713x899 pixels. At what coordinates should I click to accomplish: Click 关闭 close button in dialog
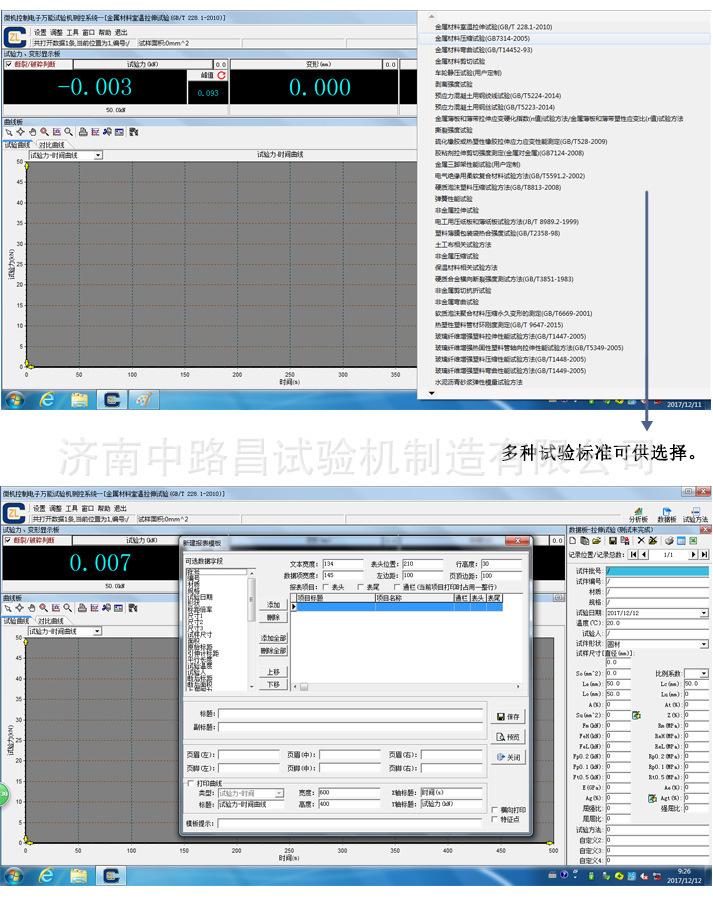click(508, 757)
